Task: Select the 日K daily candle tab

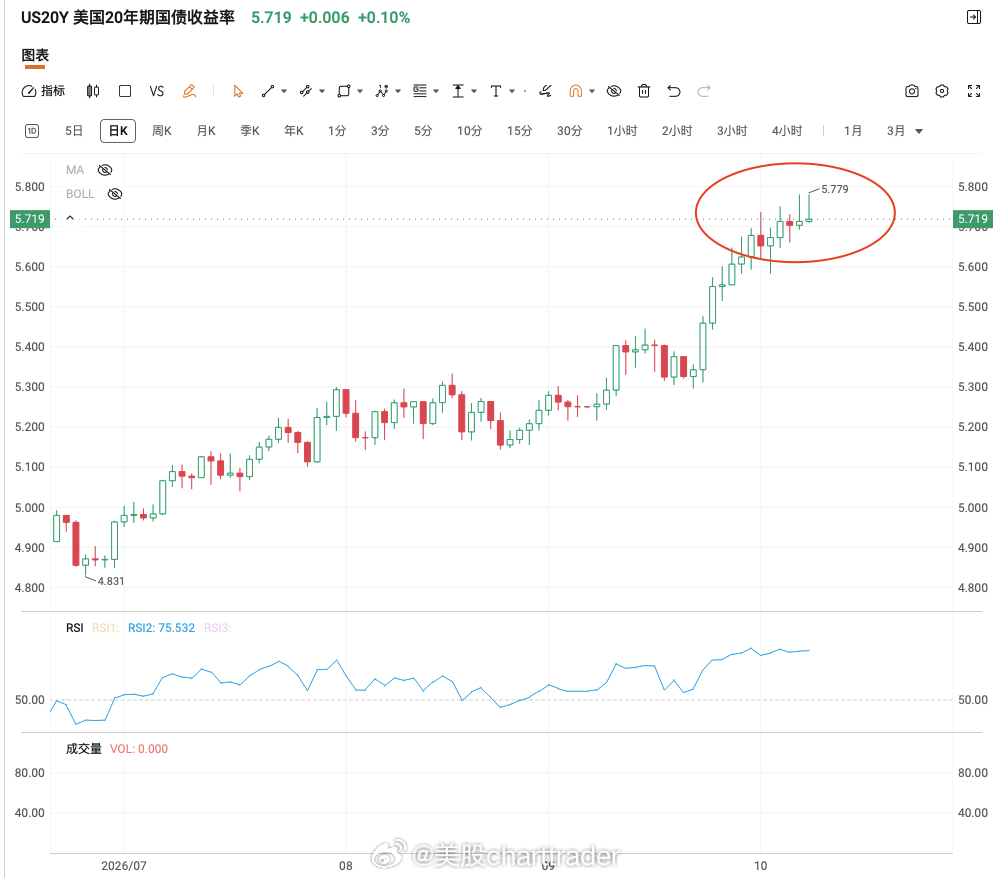Action: pyautogui.click(x=118, y=131)
